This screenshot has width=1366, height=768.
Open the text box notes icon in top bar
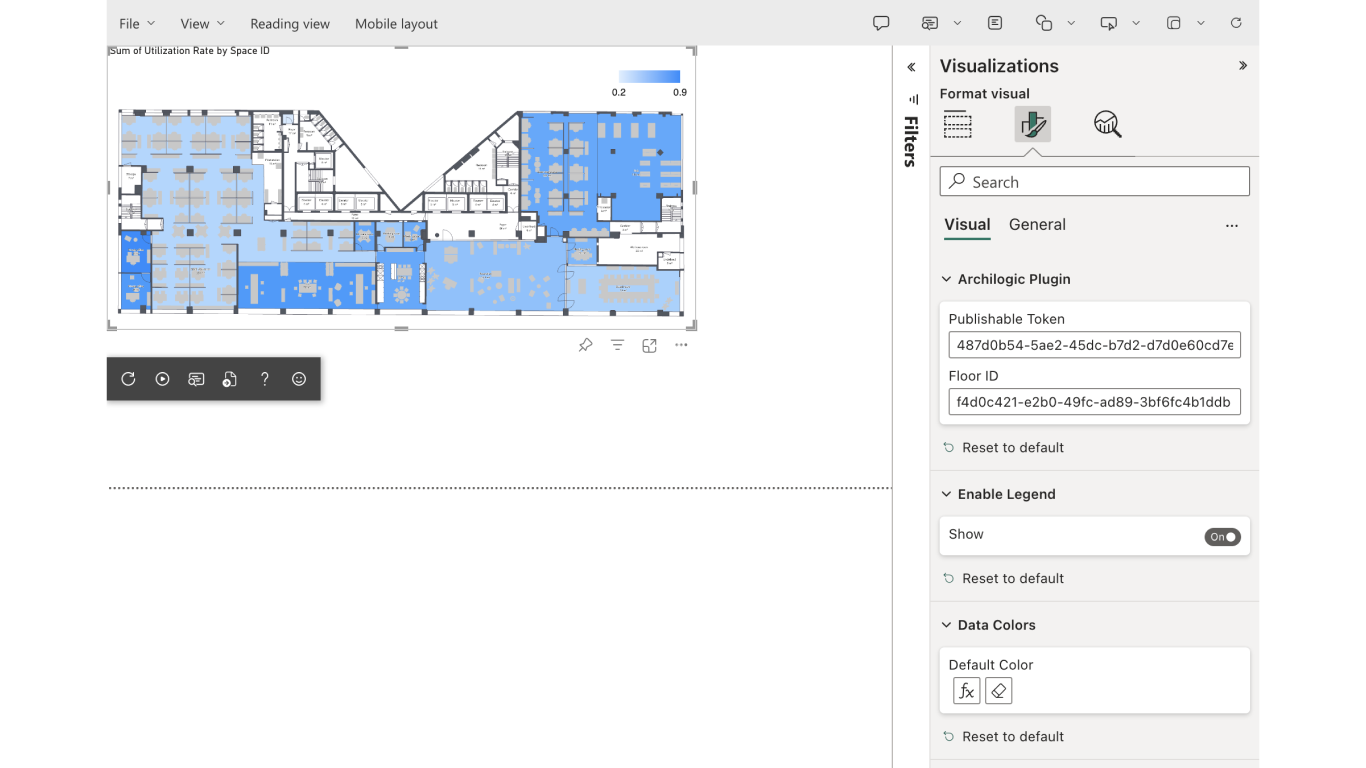click(995, 23)
